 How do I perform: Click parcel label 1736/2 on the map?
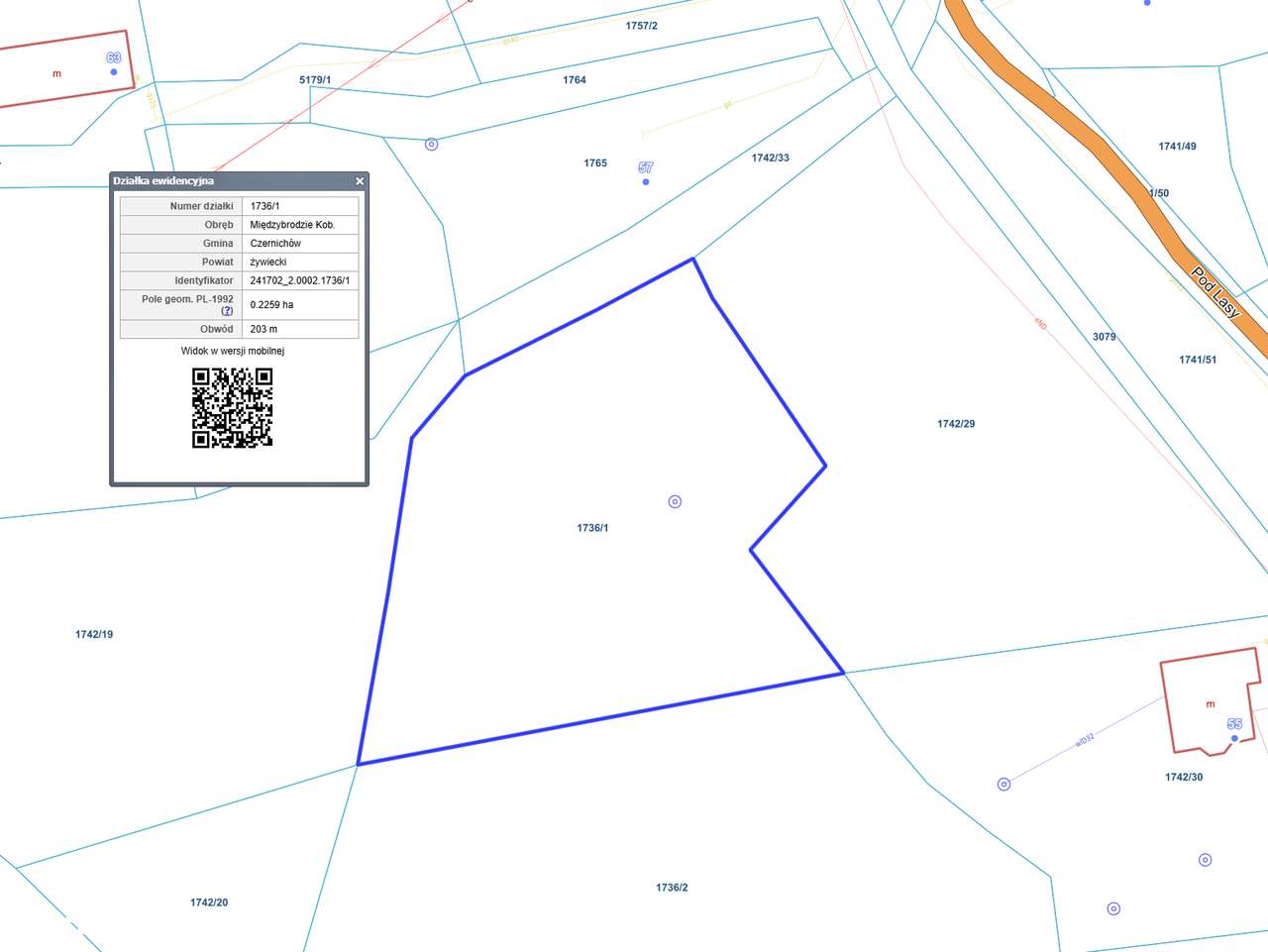click(672, 888)
